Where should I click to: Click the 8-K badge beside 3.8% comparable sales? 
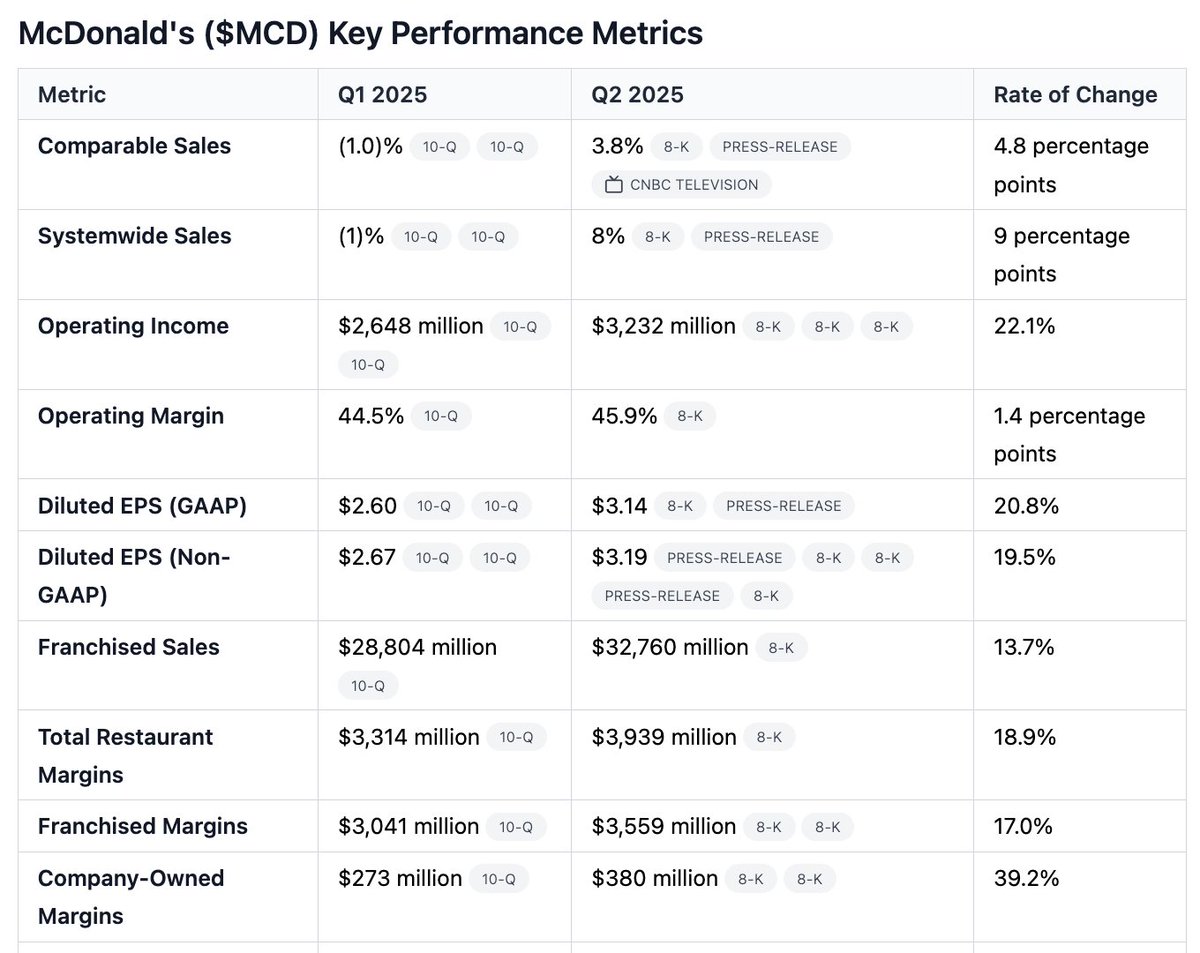pos(676,147)
